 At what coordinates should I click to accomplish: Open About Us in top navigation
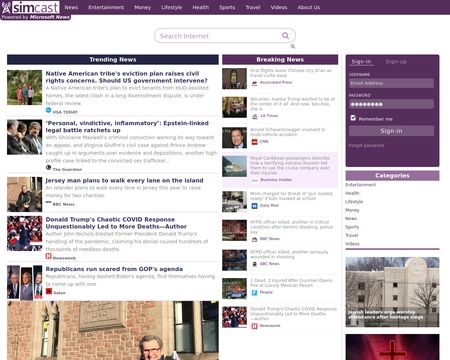pyautogui.click(x=309, y=7)
